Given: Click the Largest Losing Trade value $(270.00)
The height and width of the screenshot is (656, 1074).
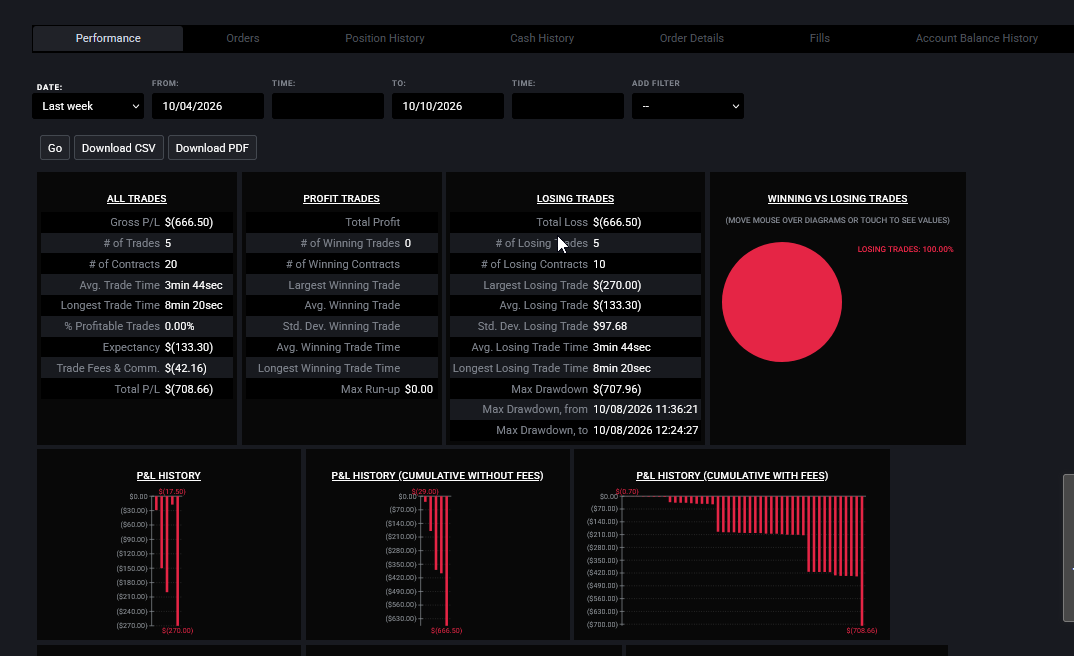Looking at the screenshot, I should pyautogui.click(x=617, y=285).
